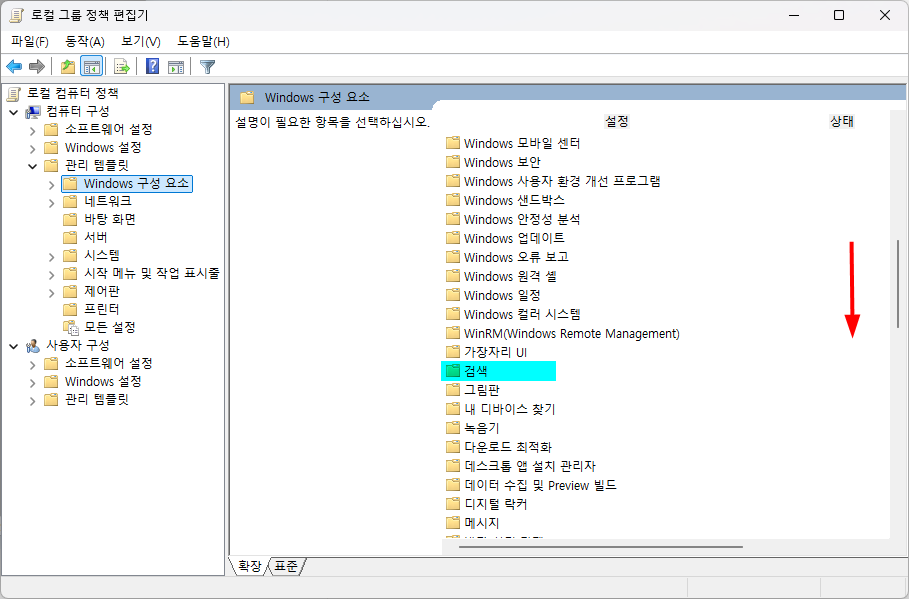This screenshot has width=909, height=599.
Task: Select 데스크톱 앱 설치 관리자 entry
Action: 530,466
